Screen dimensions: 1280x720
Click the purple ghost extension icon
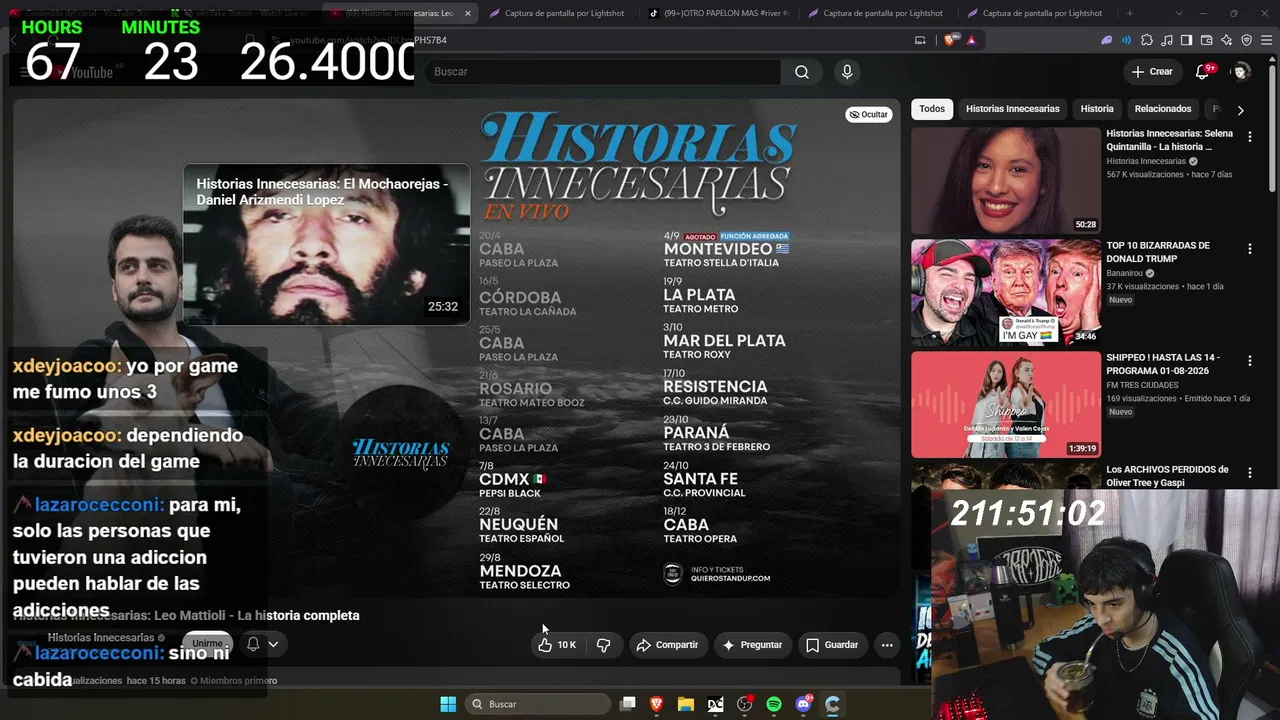(x=1107, y=40)
